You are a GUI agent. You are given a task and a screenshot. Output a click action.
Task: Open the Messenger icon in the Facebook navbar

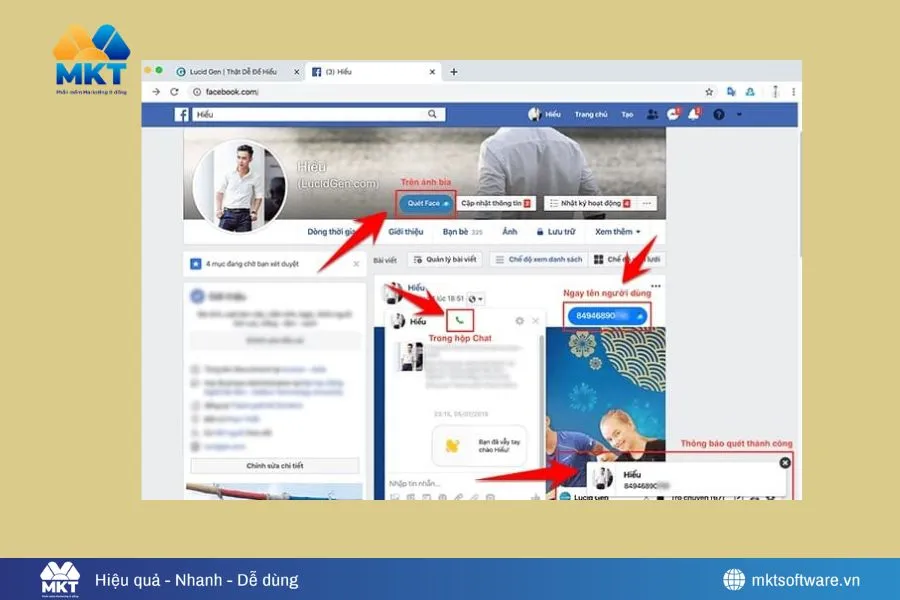pyautogui.click(x=673, y=114)
